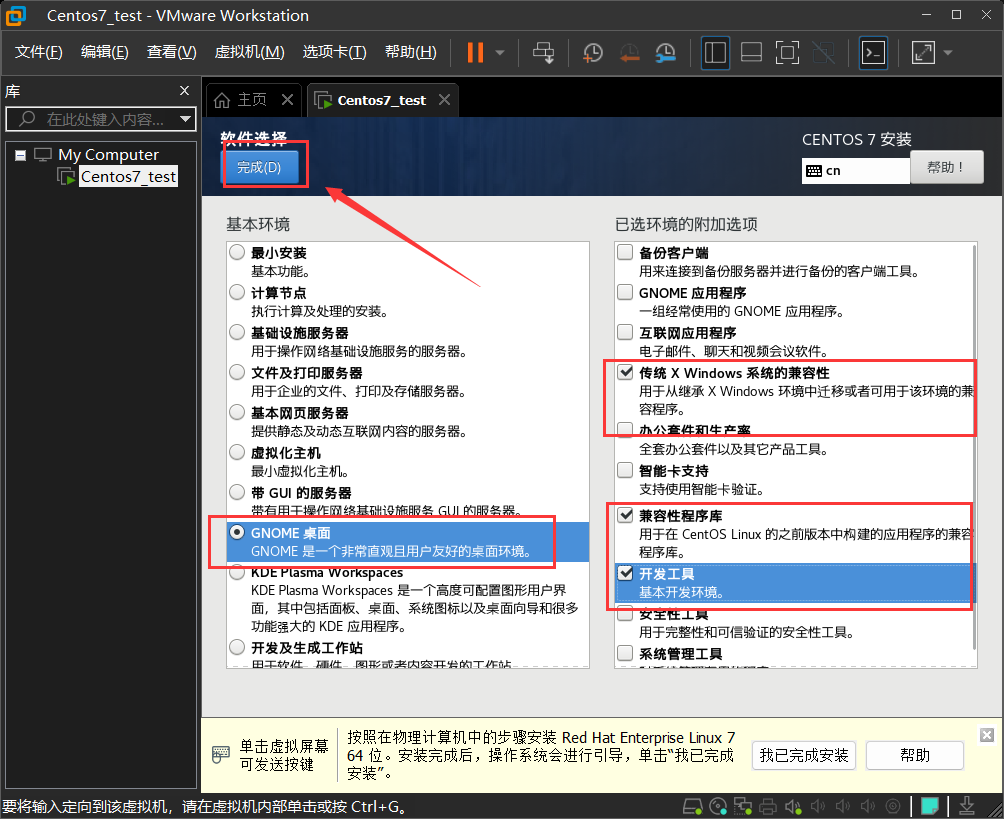Open the console view terminal icon
This screenshot has width=1004, height=819.
[x=873, y=52]
